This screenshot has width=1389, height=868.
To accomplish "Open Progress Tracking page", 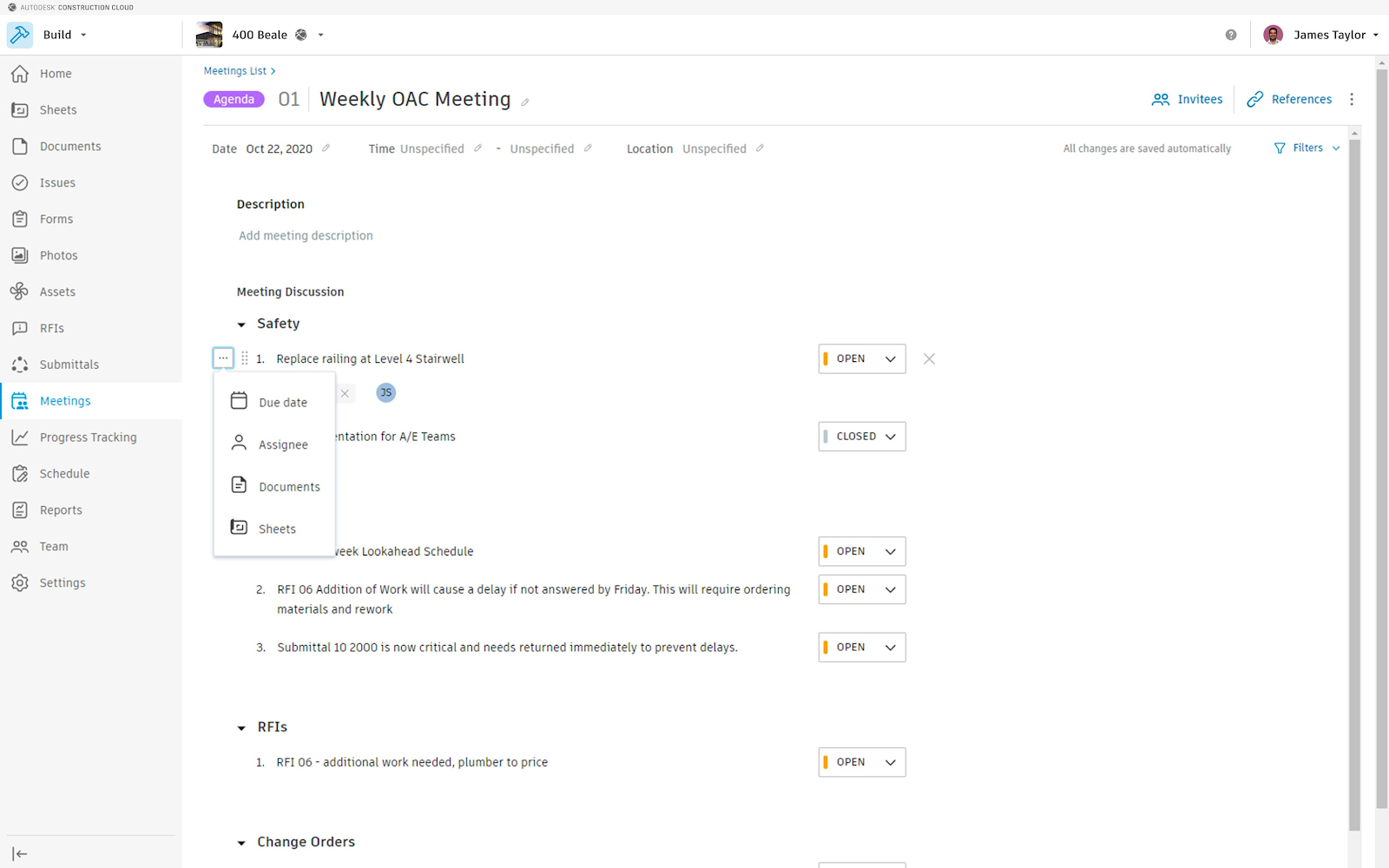I will point(88,437).
